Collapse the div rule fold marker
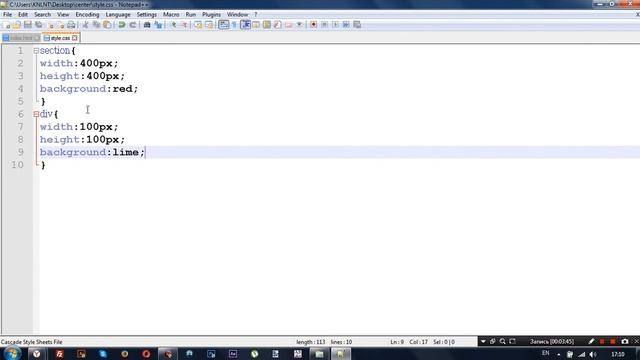The image size is (640, 360). coord(36,114)
